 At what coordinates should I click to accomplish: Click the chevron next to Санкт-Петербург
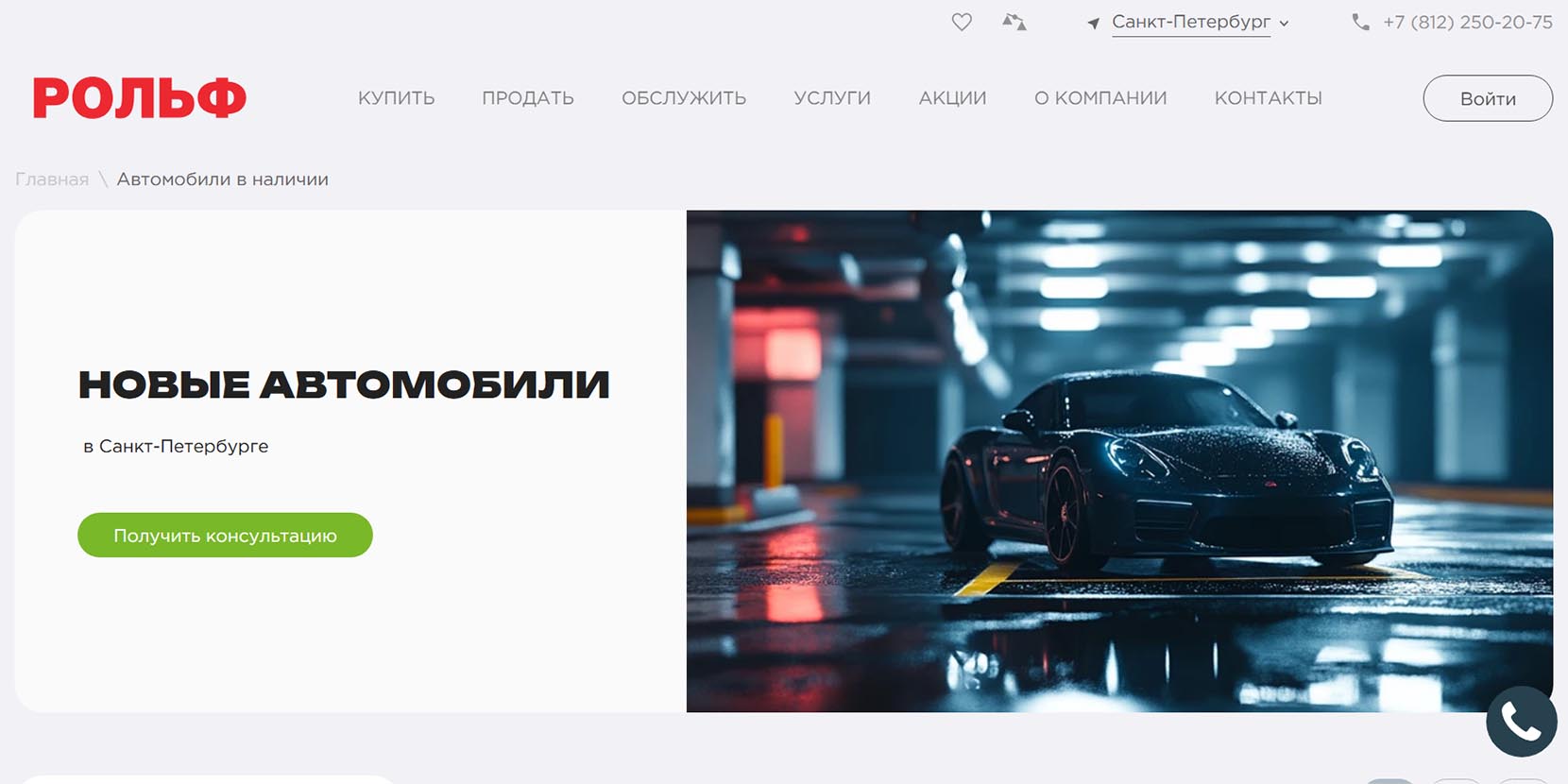tap(1284, 24)
